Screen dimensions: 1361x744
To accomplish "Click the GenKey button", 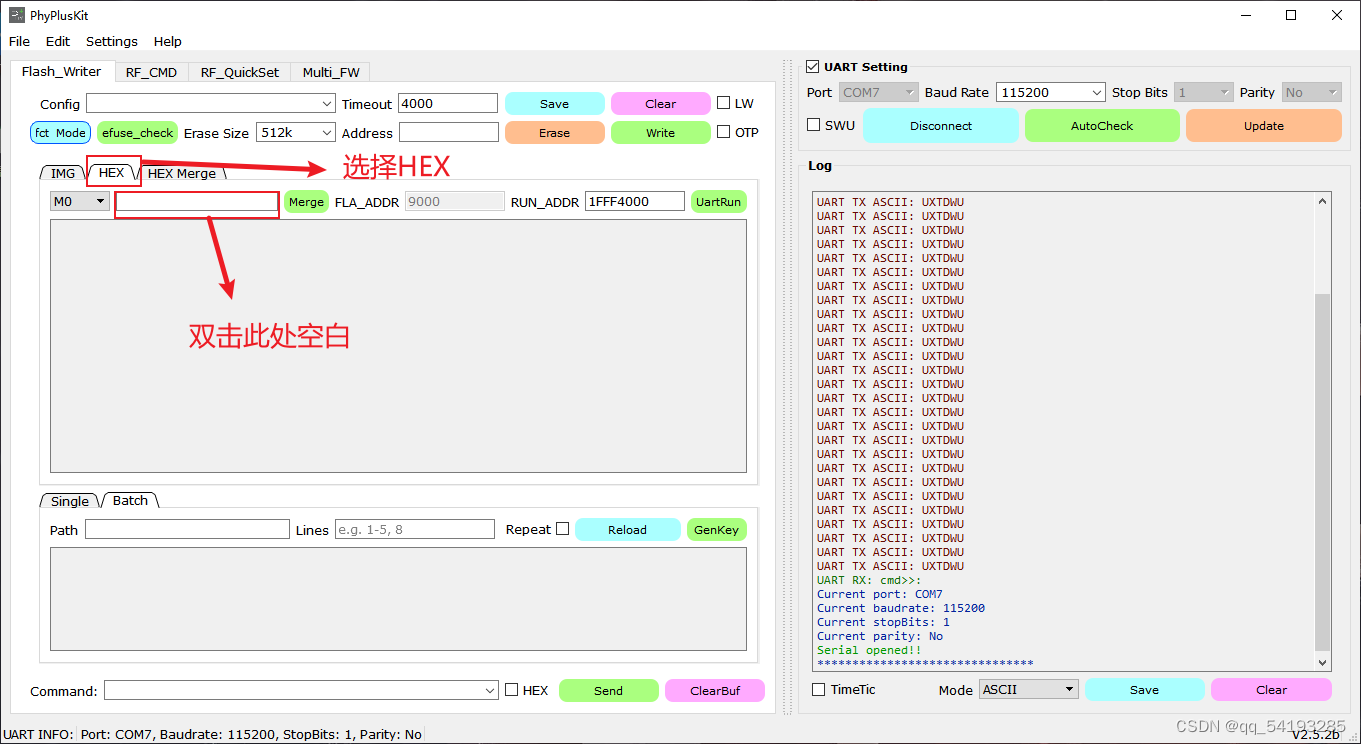I will pyautogui.click(x=716, y=530).
